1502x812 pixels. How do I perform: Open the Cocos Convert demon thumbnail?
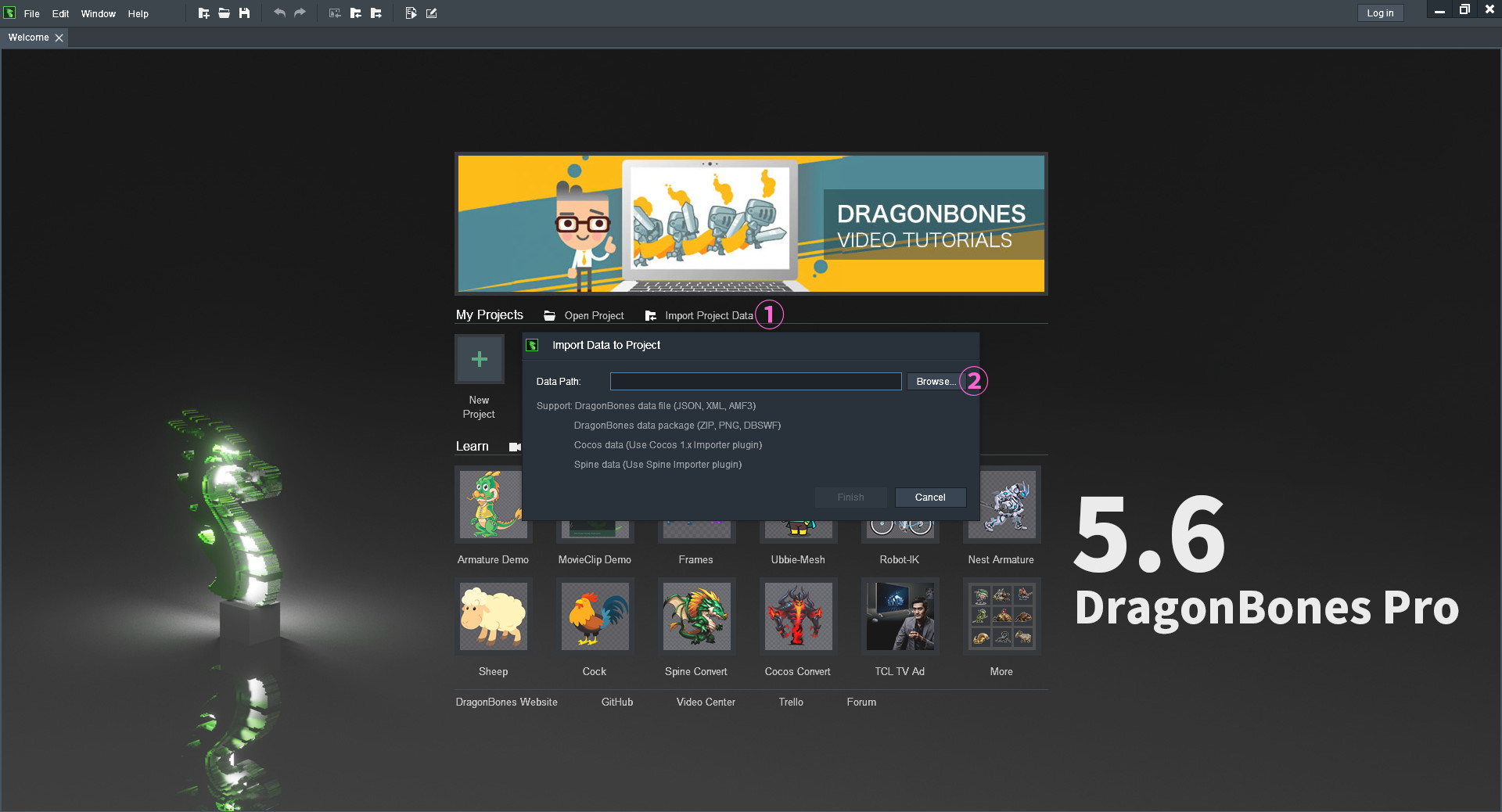[798, 616]
